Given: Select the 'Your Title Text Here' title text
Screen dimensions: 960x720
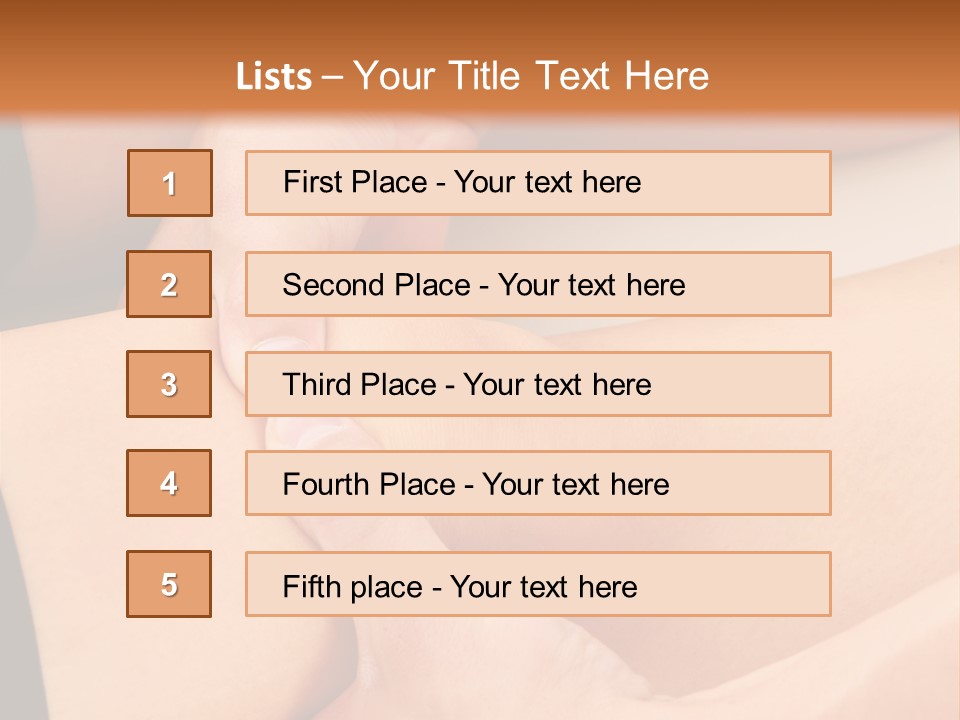Looking at the screenshot, I should coord(531,76).
